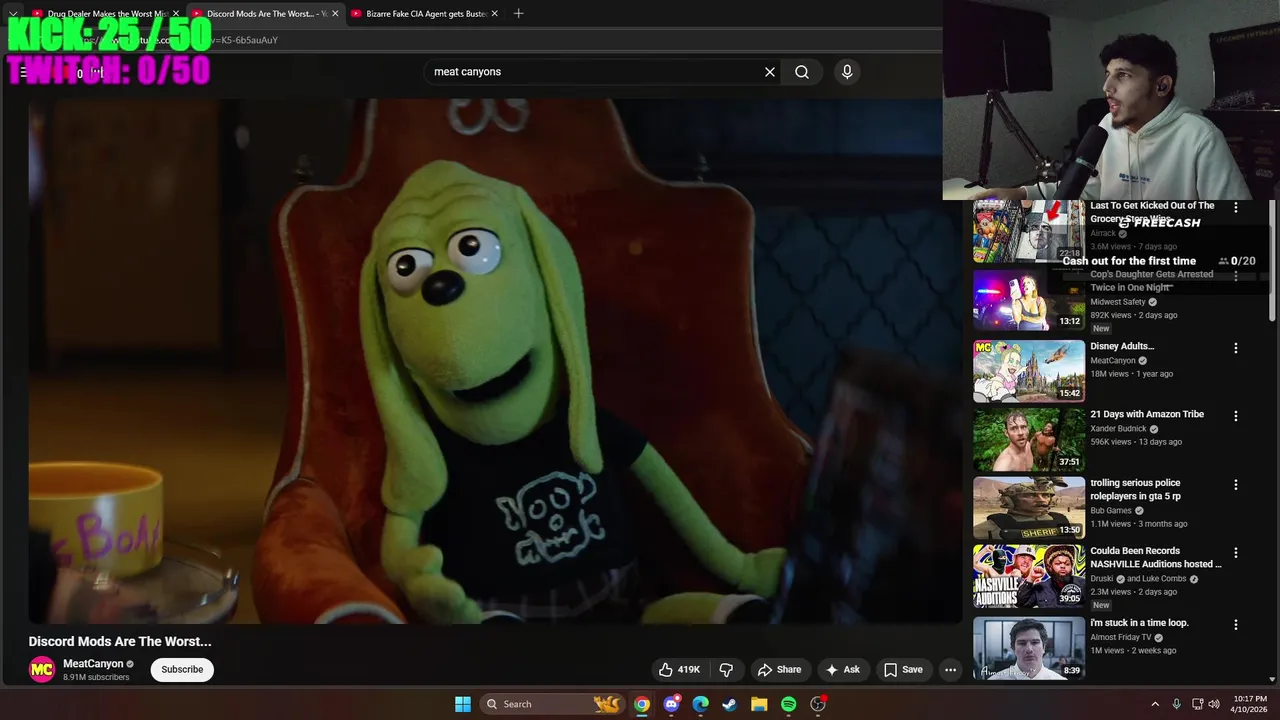This screenshot has width=1280, height=720.
Task: Open Discord from the taskbar
Action: point(671,704)
